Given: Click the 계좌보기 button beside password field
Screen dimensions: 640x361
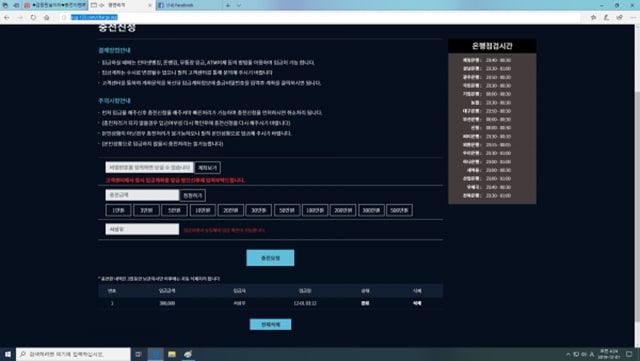Looking at the screenshot, I should (x=207, y=167).
